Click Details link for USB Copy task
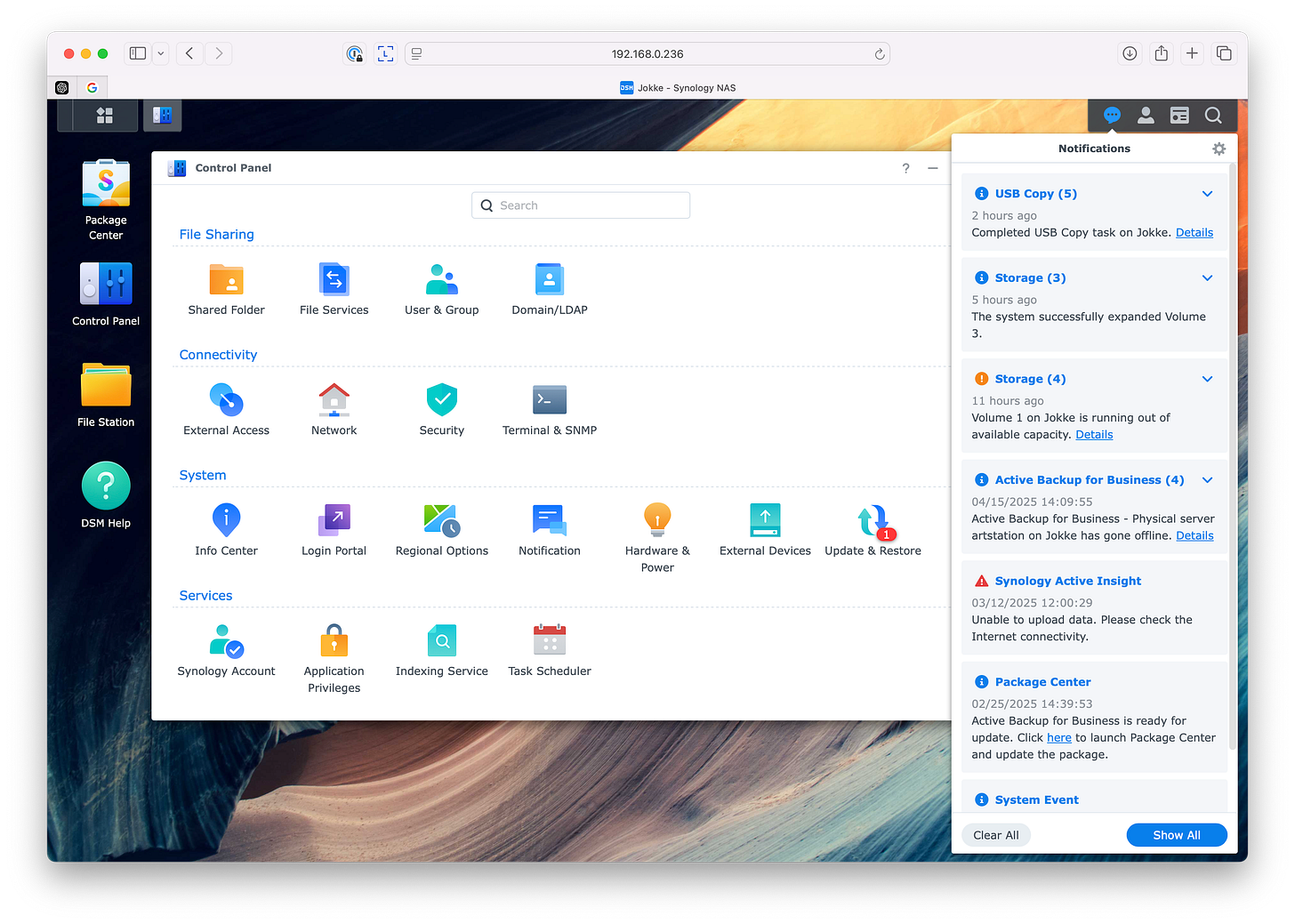Viewport: 1295px width, 924px height. coord(1194,232)
